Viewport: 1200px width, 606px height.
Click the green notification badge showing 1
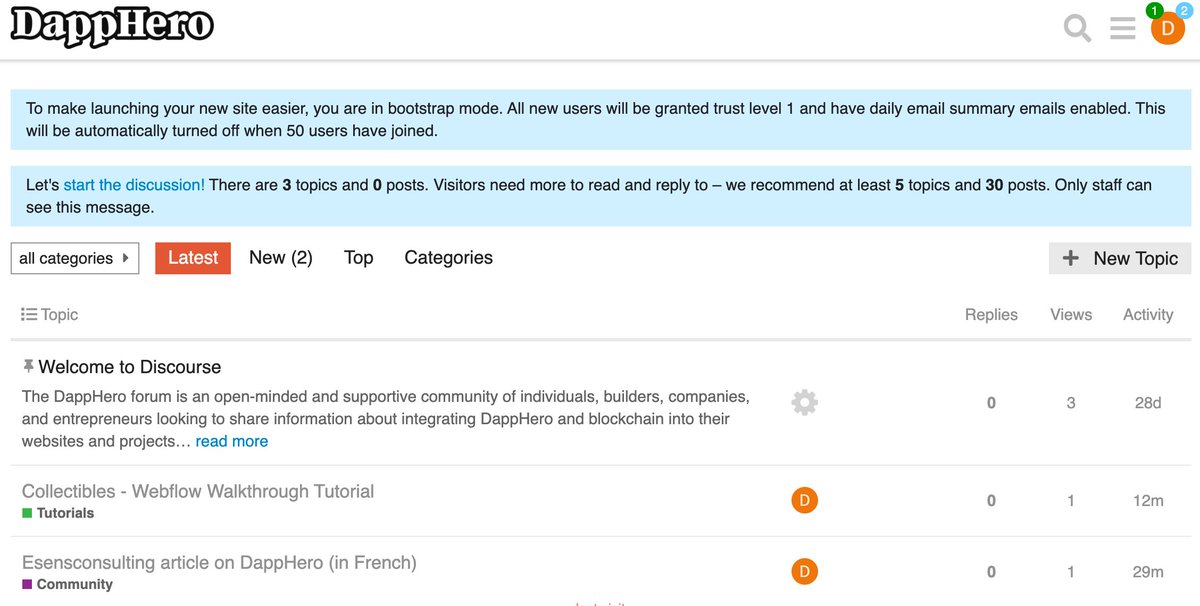(1155, 11)
